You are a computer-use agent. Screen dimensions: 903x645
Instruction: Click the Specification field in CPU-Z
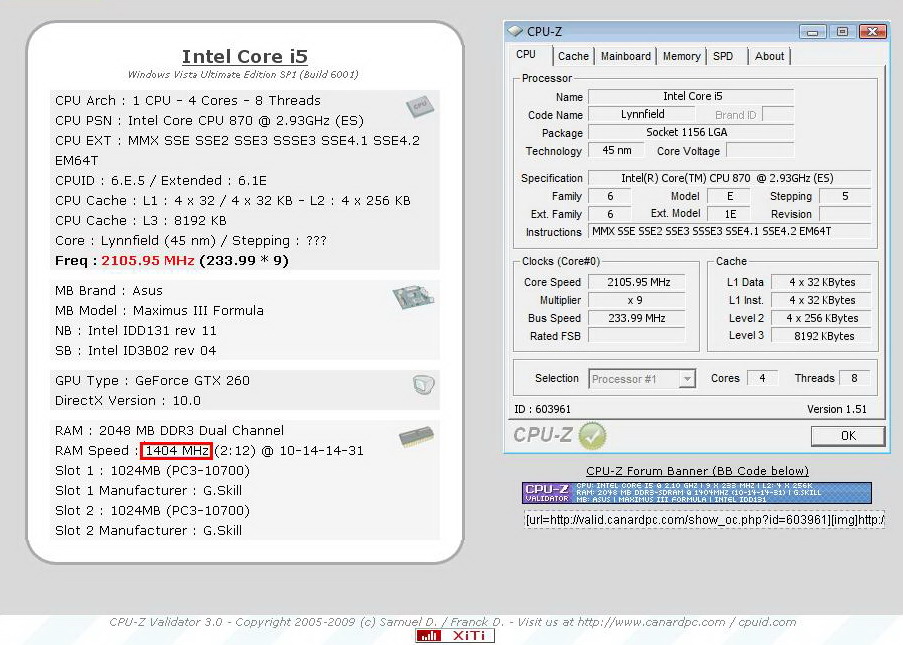[729, 178]
